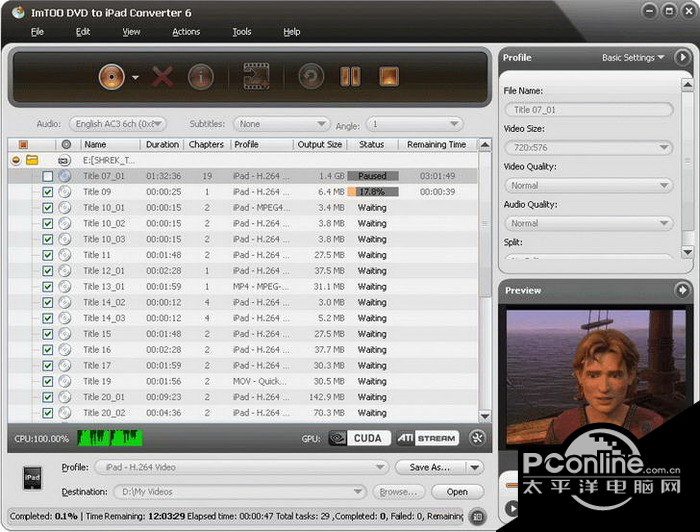The height and width of the screenshot is (532, 700).
Task: Open the Save As arrow dropdown
Action: pos(475,467)
